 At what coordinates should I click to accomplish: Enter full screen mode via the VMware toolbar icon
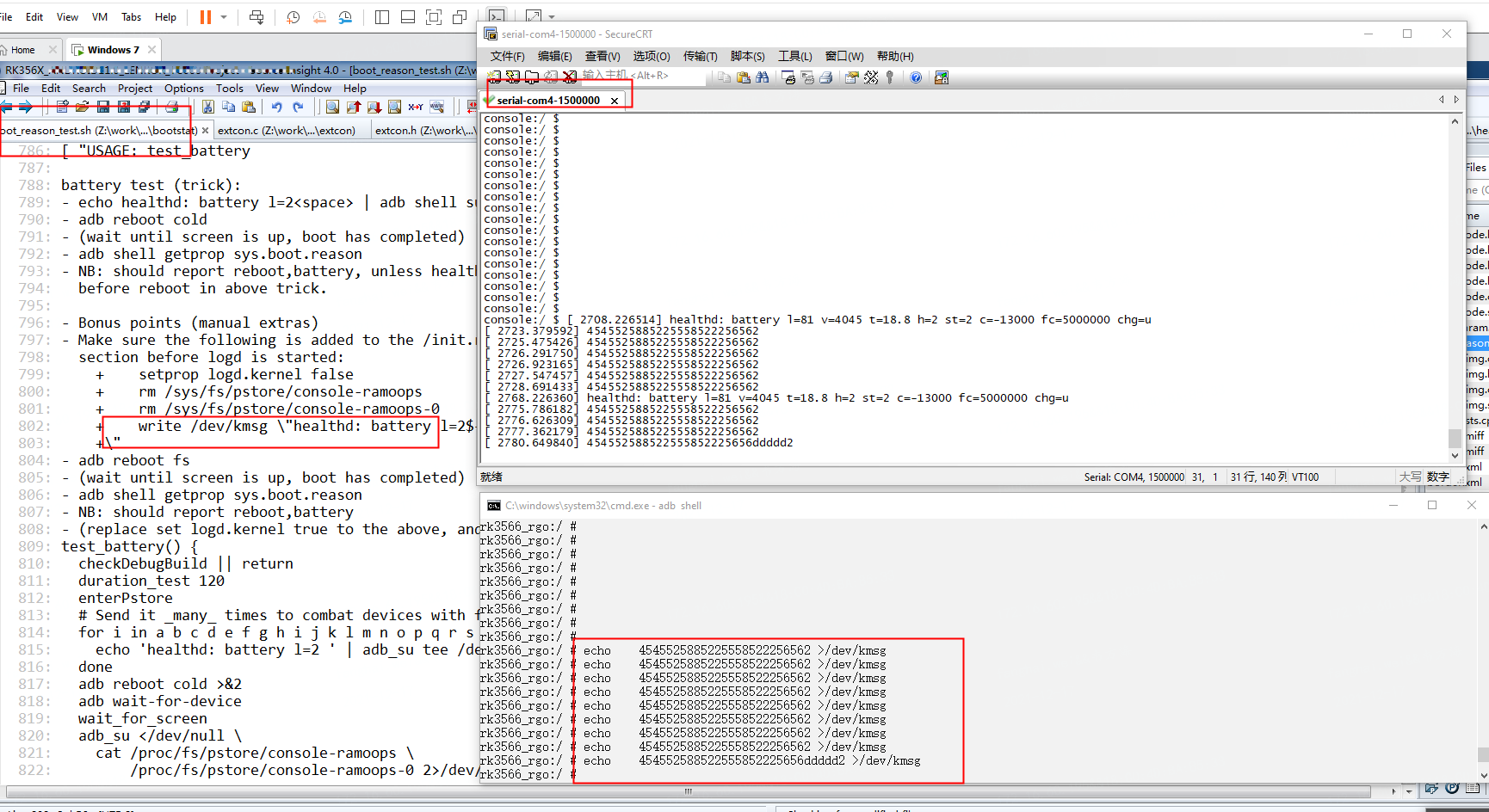(x=434, y=16)
